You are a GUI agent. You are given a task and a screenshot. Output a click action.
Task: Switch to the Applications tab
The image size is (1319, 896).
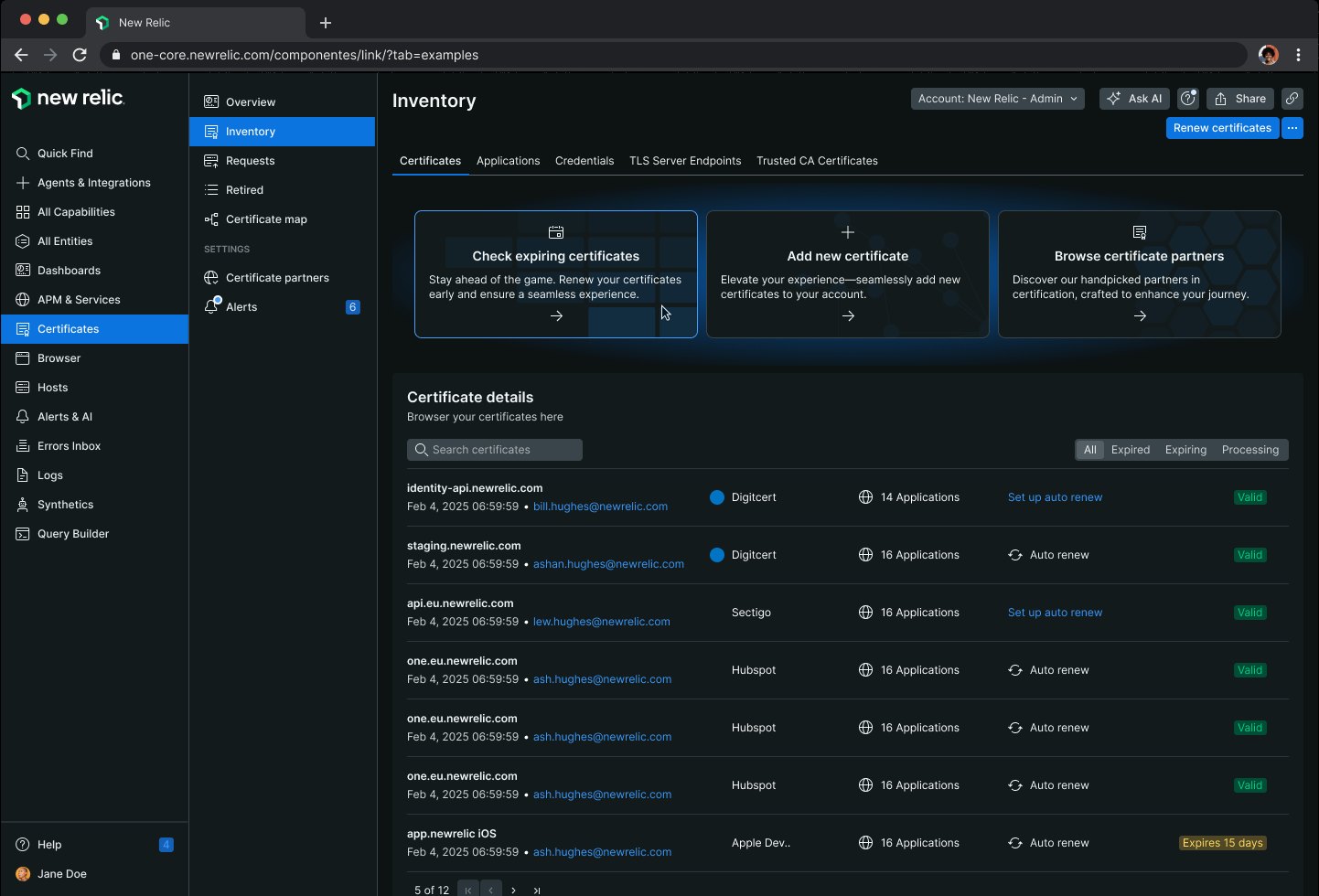508,161
